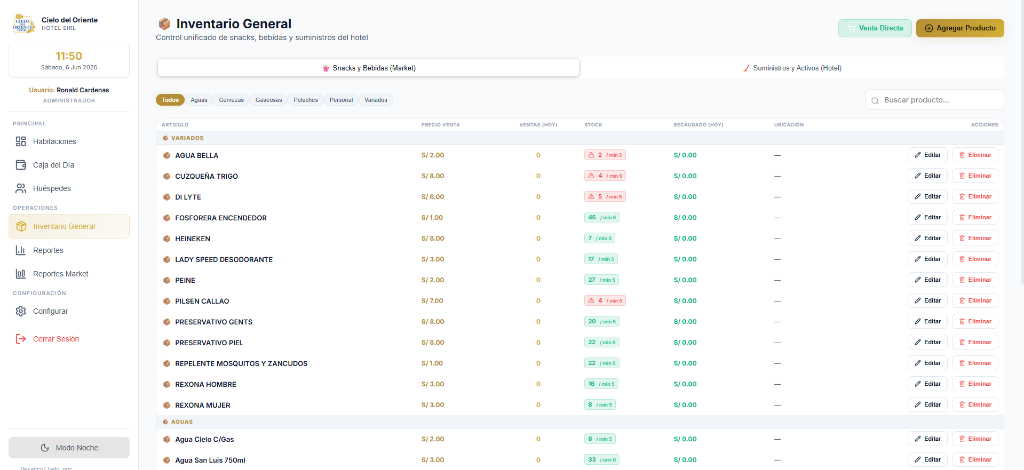The width and height of the screenshot is (1024, 470).
Task: Open Reportes chart icon in sidebar
Action: tap(21, 250)
